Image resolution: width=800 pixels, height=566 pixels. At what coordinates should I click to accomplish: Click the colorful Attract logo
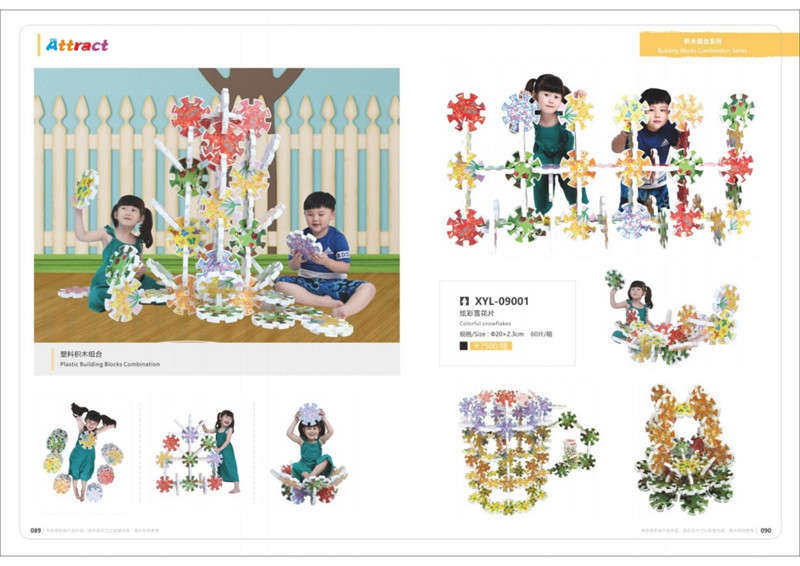click(x=77, y=45)
